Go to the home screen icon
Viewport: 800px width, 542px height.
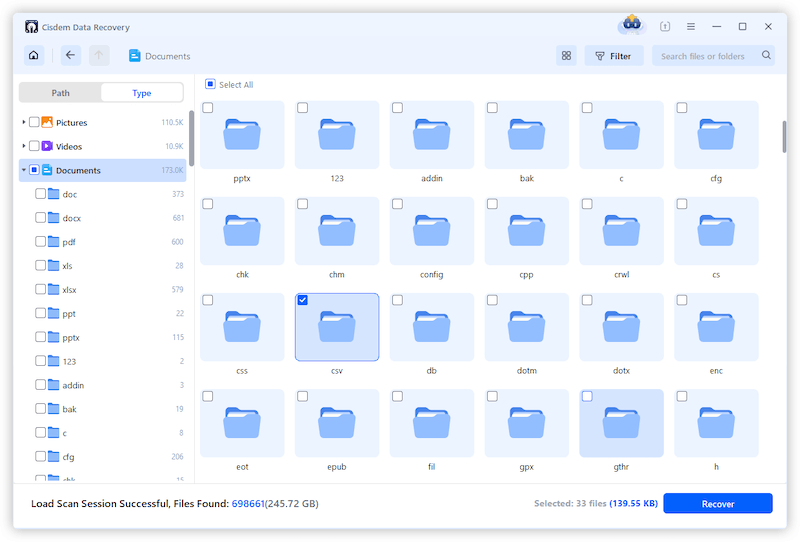click(34, 55)
